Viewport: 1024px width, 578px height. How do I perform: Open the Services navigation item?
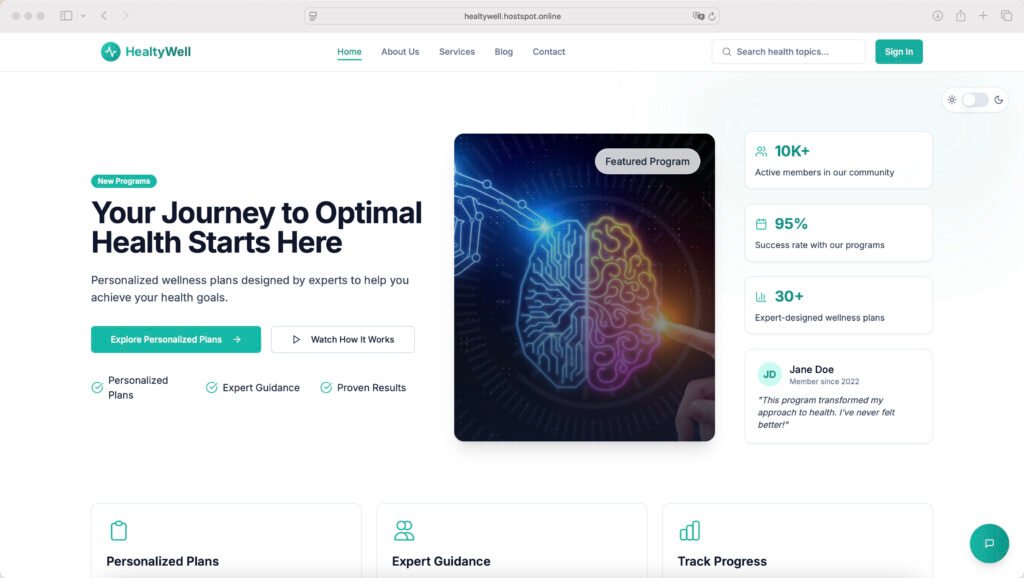click(456, 52)
